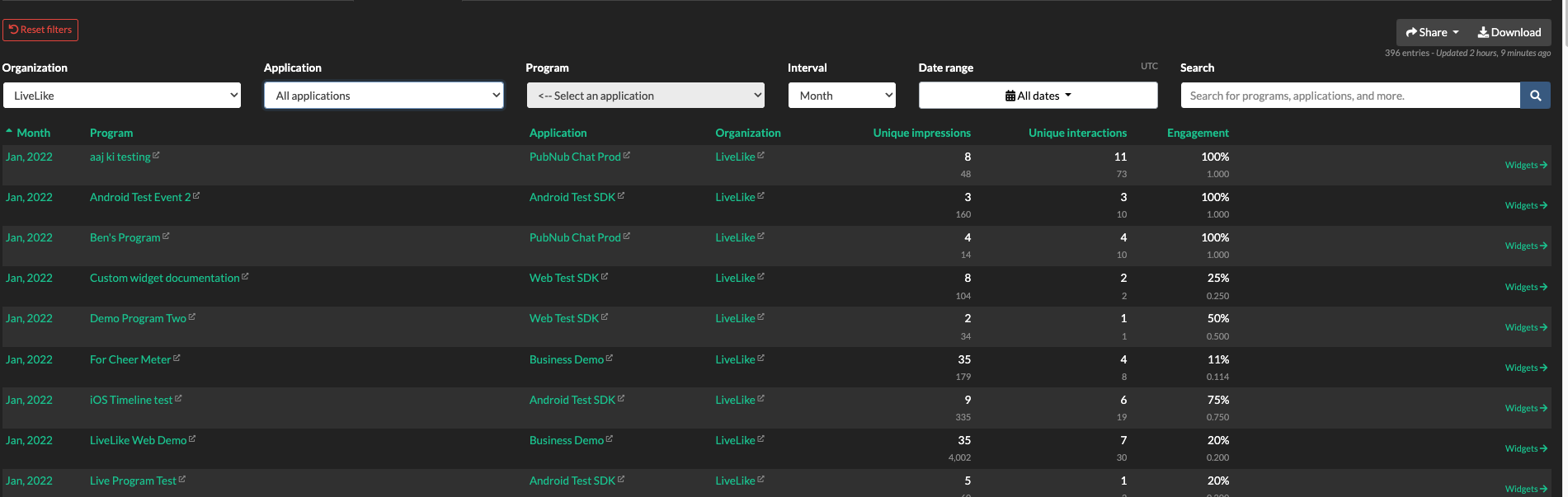Click the Reset filters label text
The width and height of the screenshot is (1568, 497).
point(46,29)
